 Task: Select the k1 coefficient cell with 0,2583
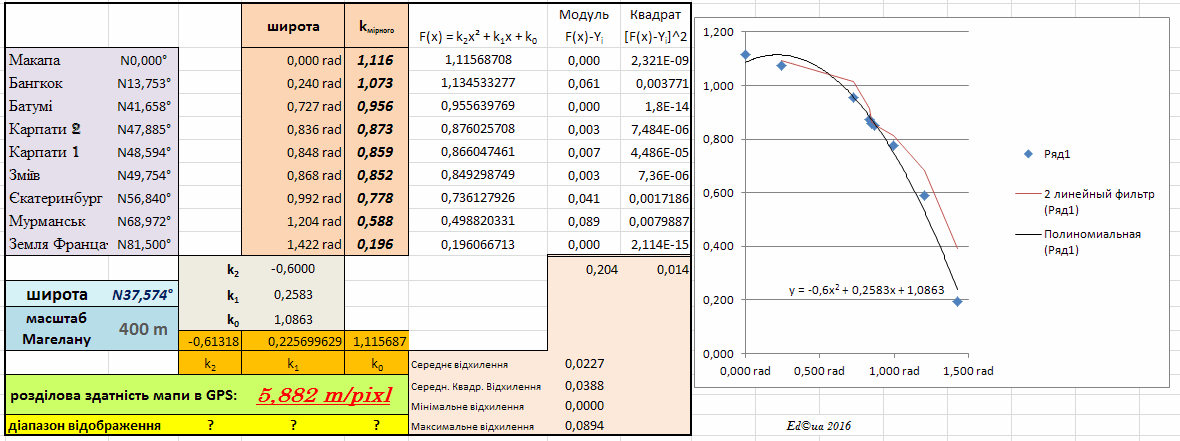(x=294, y=294)
